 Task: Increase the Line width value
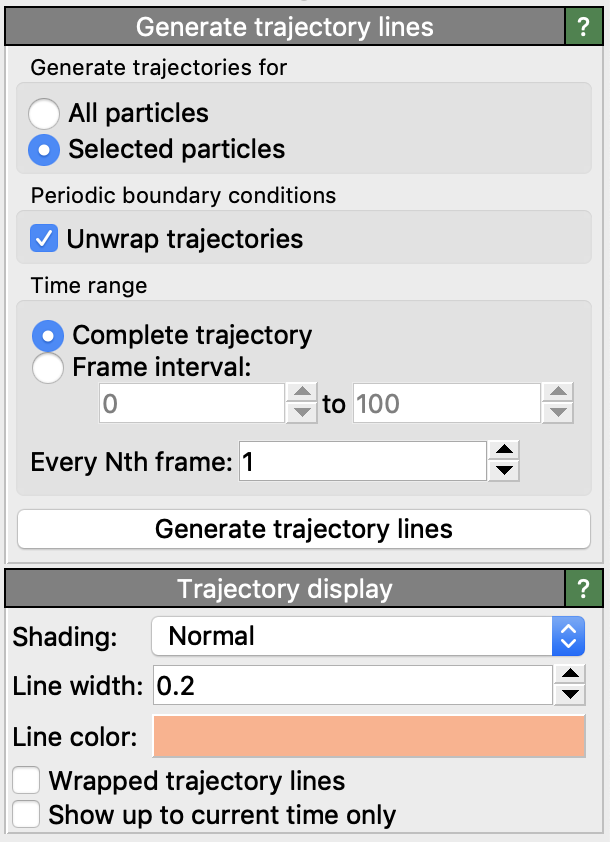(569, 675)
